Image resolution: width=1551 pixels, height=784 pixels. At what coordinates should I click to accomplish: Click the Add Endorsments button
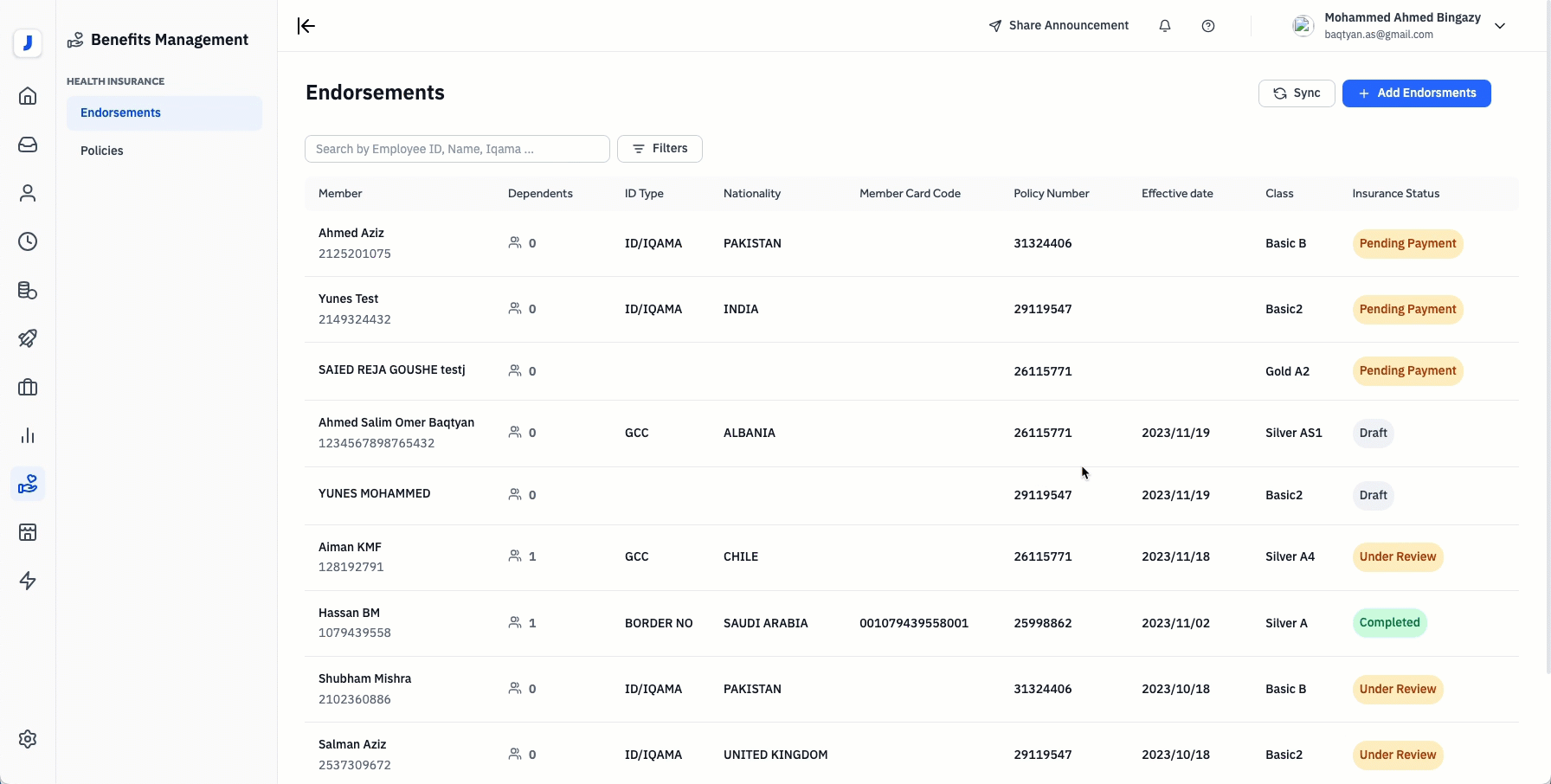[1416, 93]
